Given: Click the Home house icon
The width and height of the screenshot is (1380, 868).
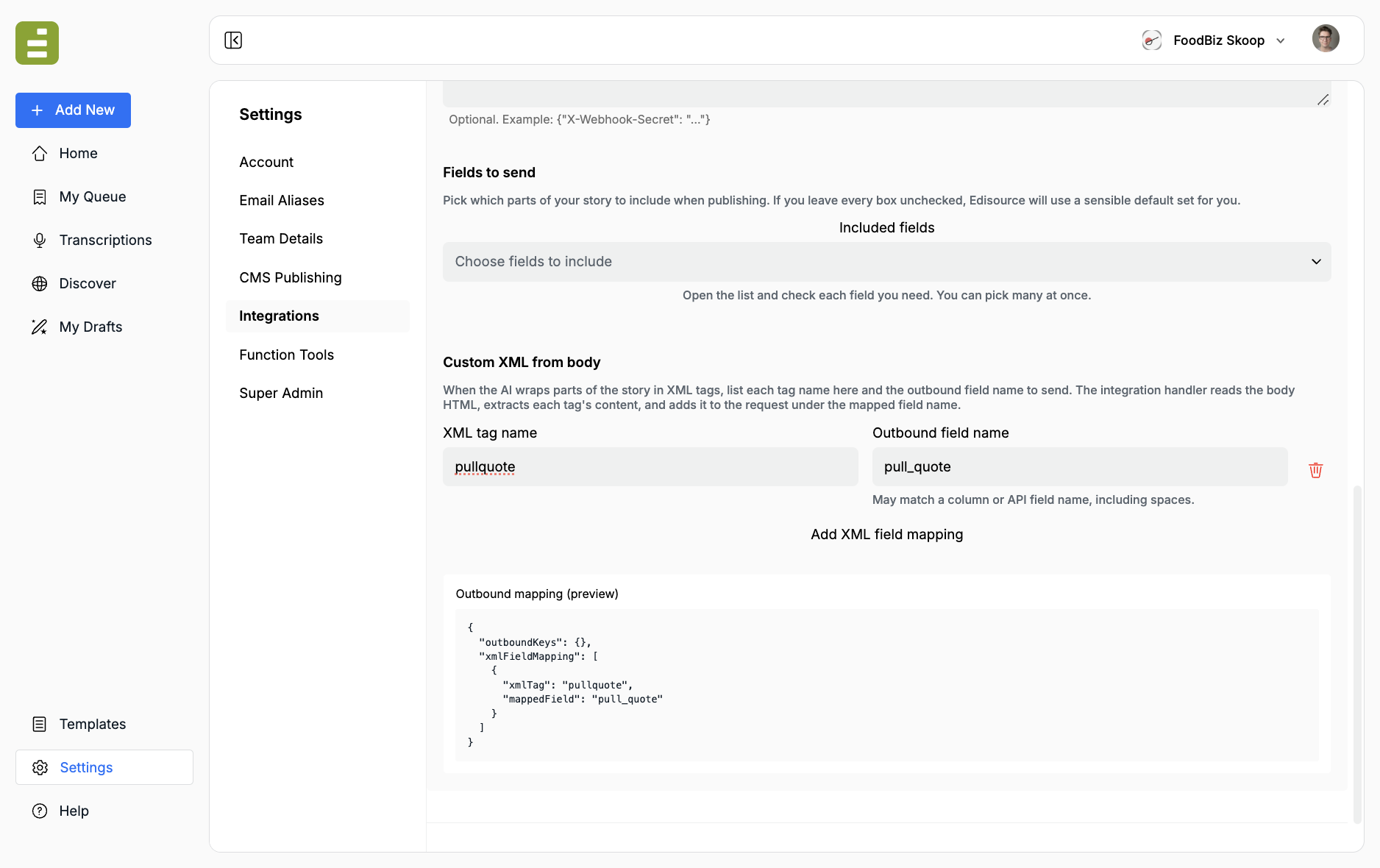Looking at the screenshot, I should 40,153.
